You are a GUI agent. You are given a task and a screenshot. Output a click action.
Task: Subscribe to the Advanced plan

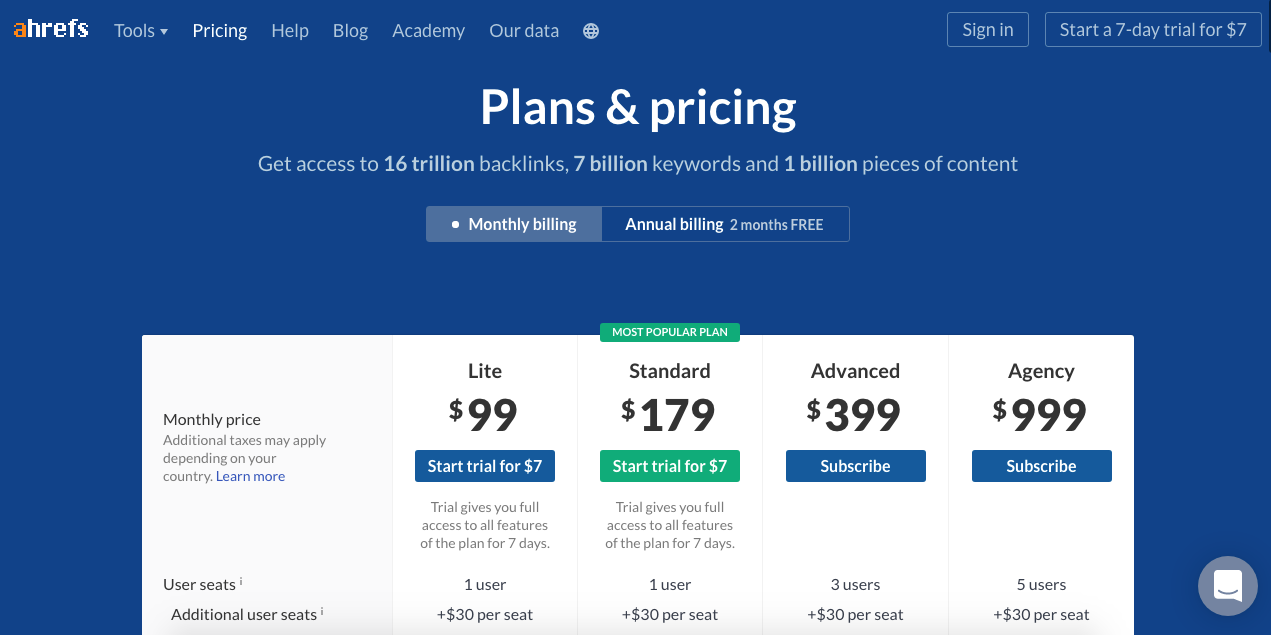pyautogui.click(x=855, y=466)
